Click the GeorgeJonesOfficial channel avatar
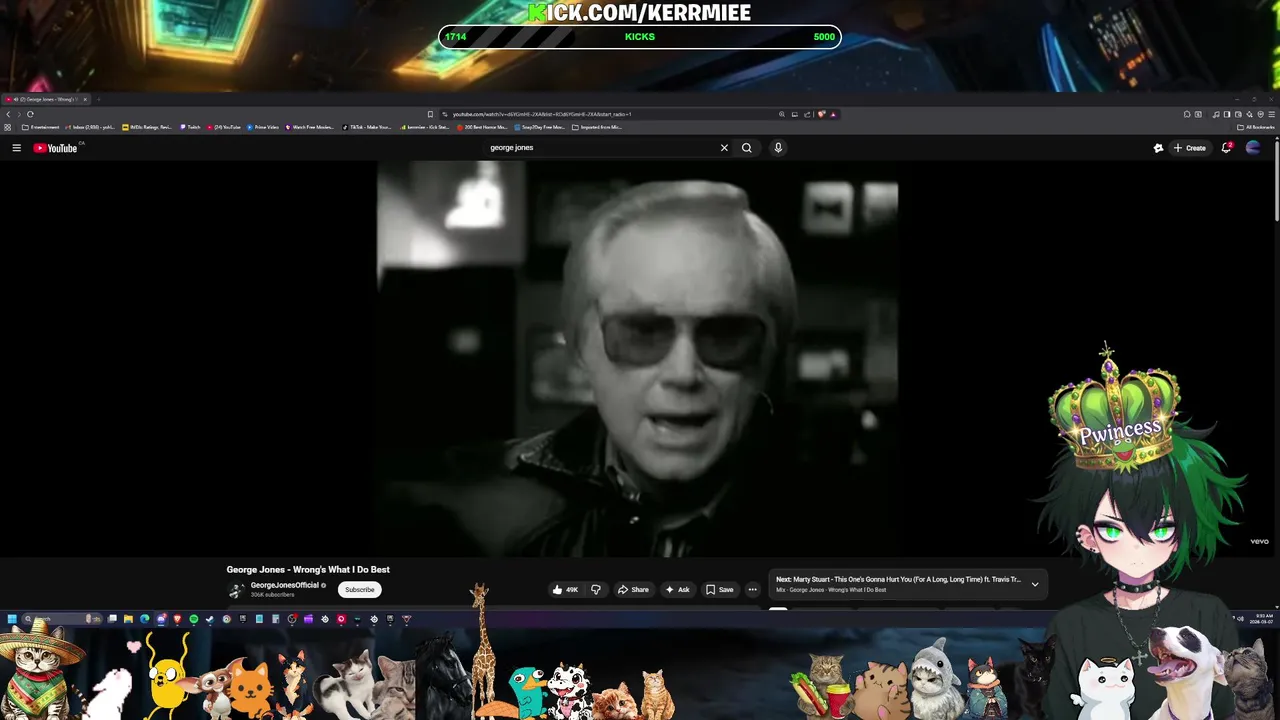Screen dimensions: 1280x720 (237, 590)
